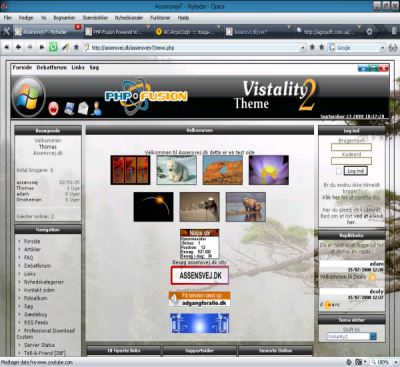Open the envelope mail icon in header
400x367 pixels.
click(x=83, y=108)
